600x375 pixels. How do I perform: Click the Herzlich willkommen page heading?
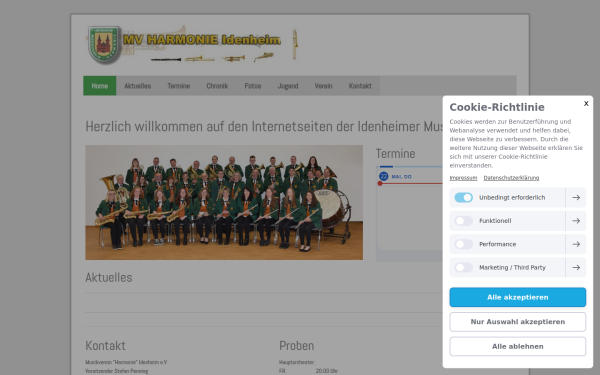point(264,126)
